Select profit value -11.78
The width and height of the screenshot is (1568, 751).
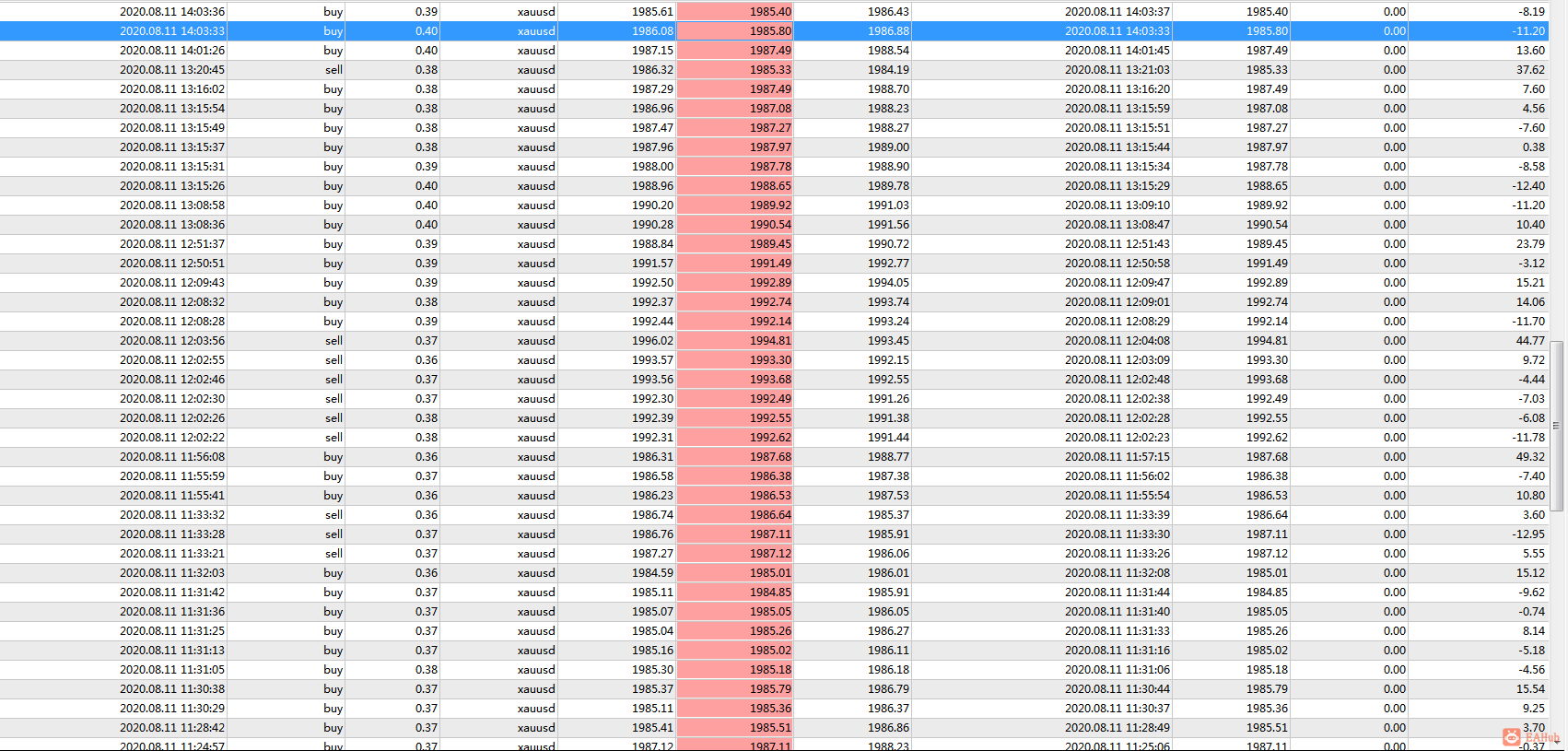[1528, 438]
